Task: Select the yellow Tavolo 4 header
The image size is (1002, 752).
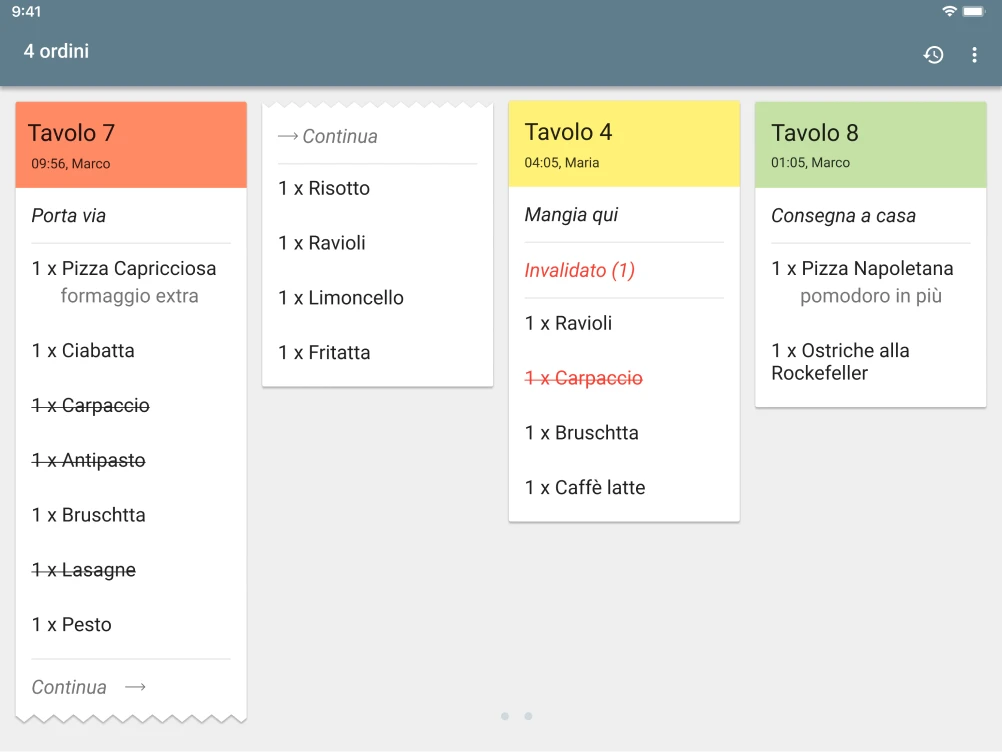Action: tap(624, 144)
